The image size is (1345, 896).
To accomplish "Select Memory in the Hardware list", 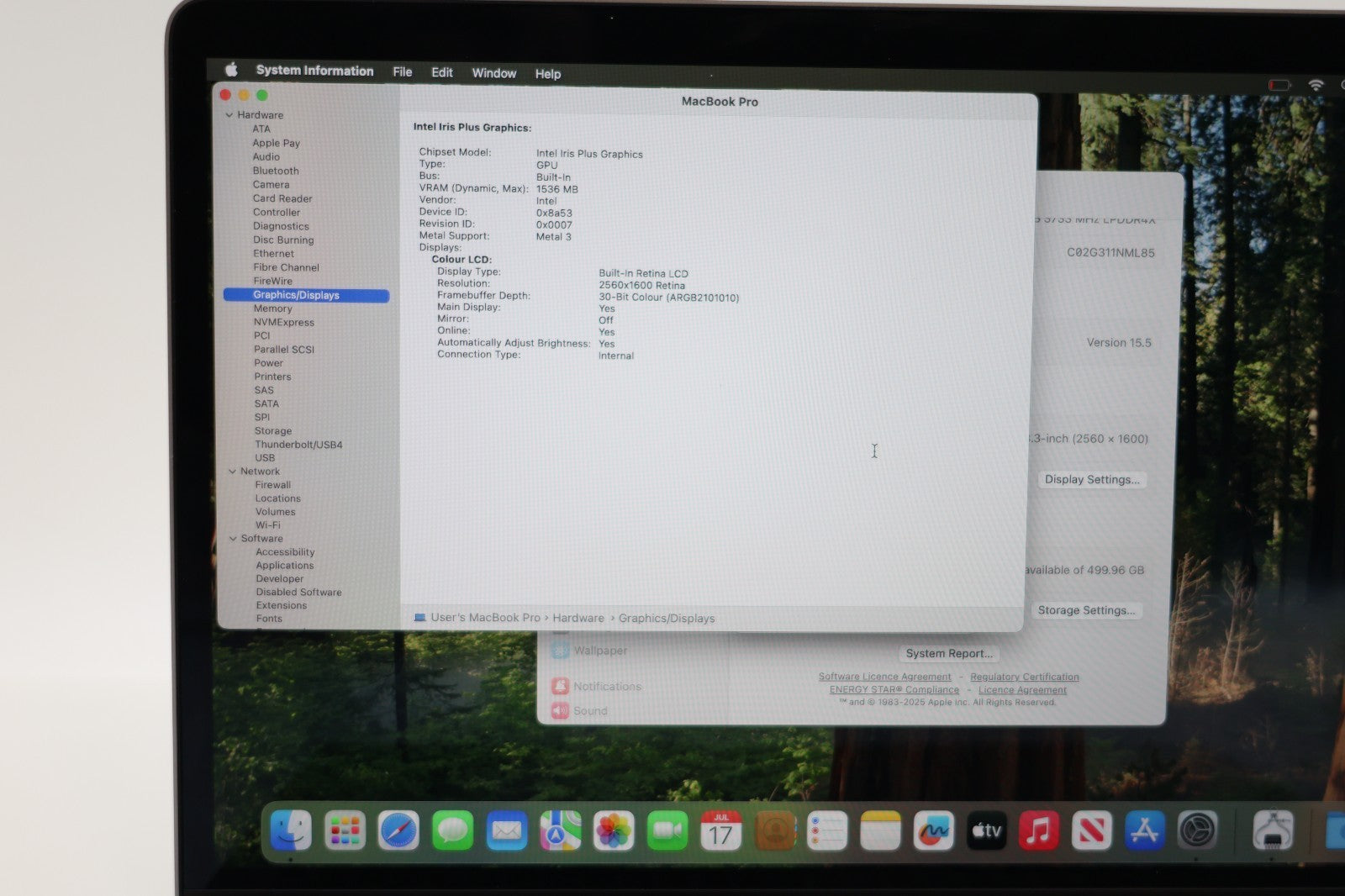I will [273, 308].
